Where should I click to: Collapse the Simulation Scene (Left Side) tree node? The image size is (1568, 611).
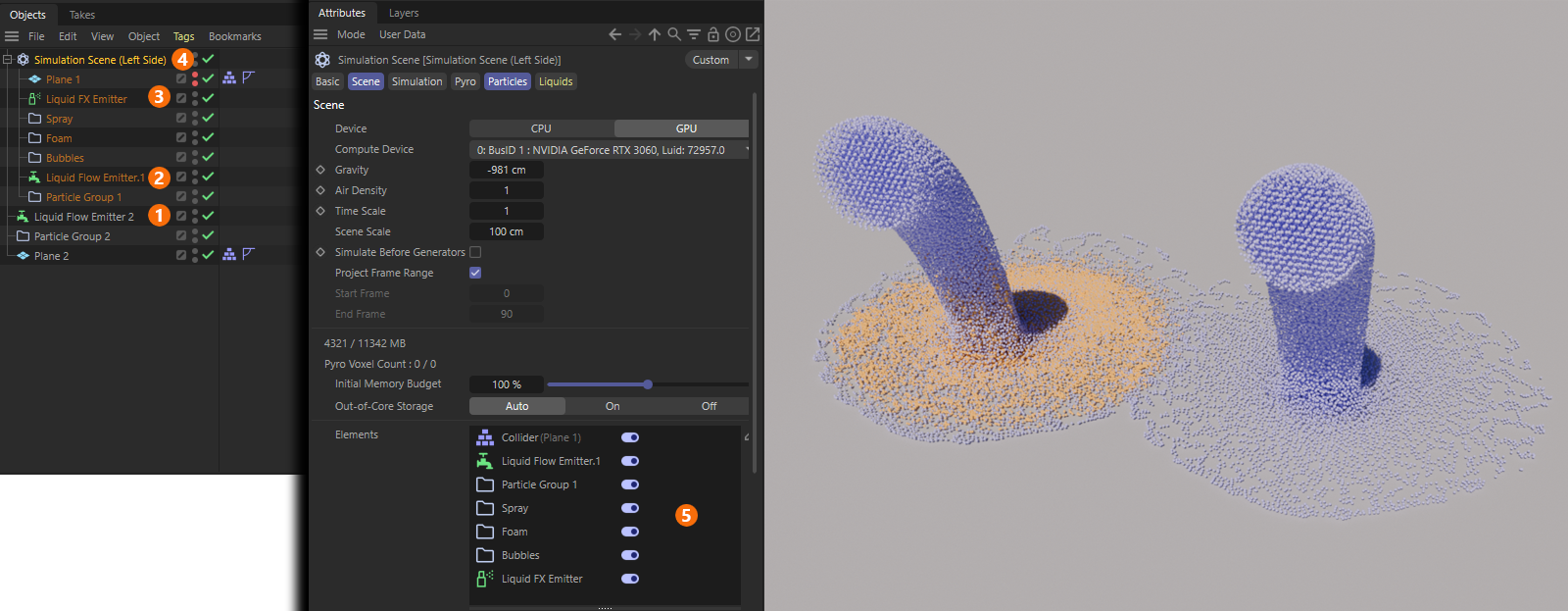(8, 59)
